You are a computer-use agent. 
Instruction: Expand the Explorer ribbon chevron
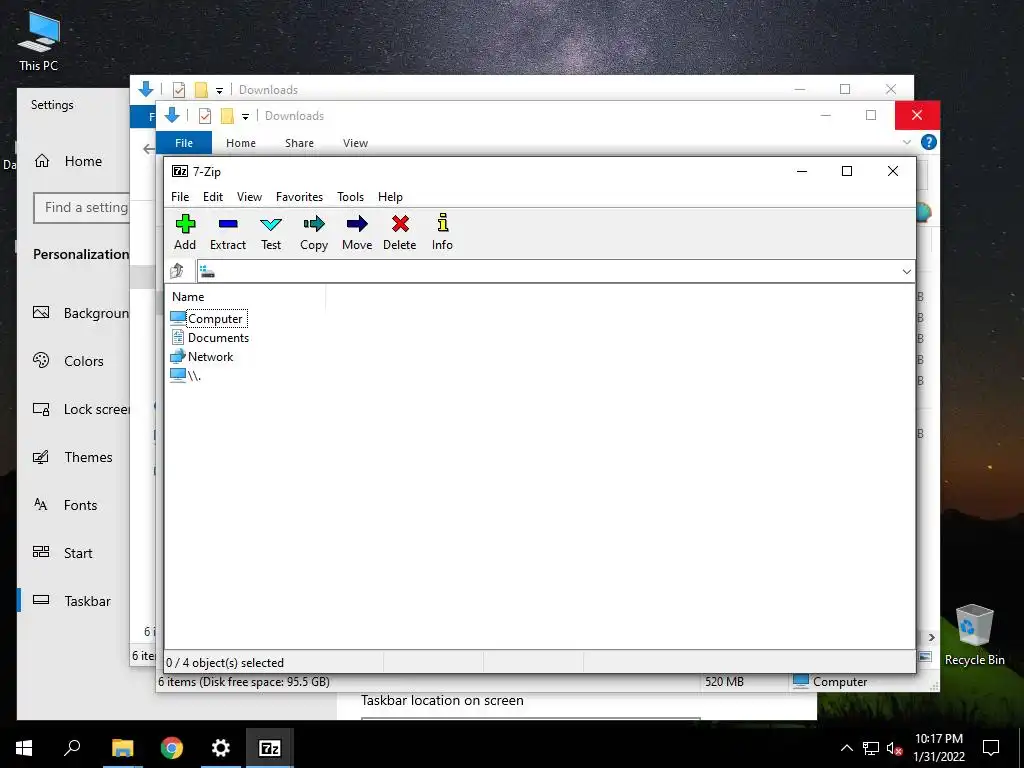pos(906,142)
